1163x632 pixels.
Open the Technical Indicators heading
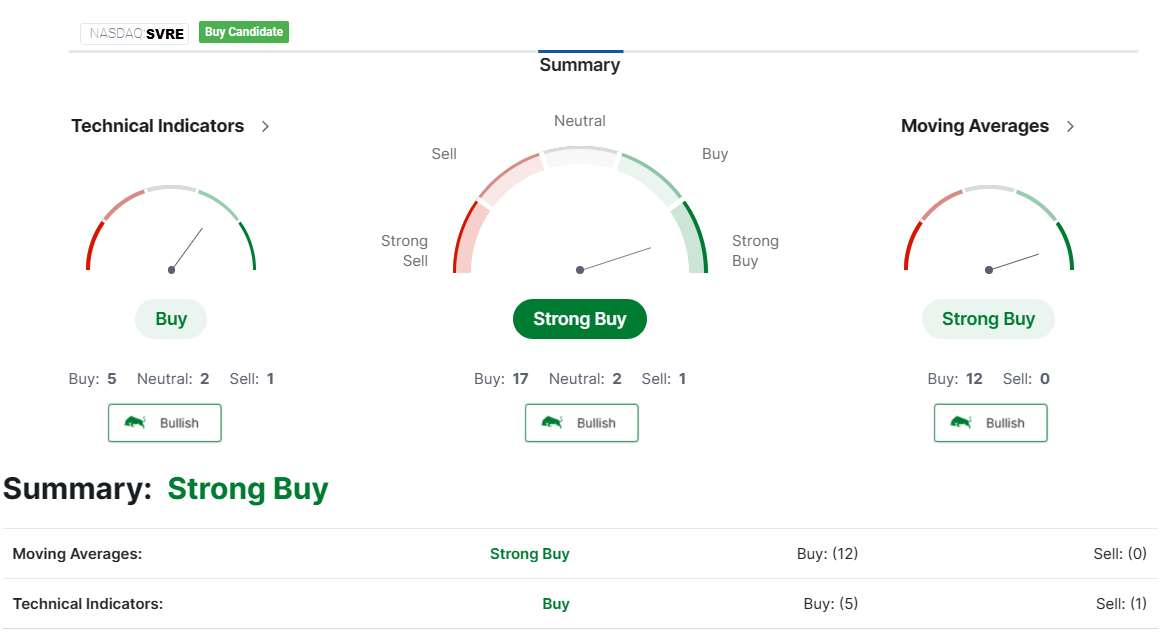tap(158, 126)
